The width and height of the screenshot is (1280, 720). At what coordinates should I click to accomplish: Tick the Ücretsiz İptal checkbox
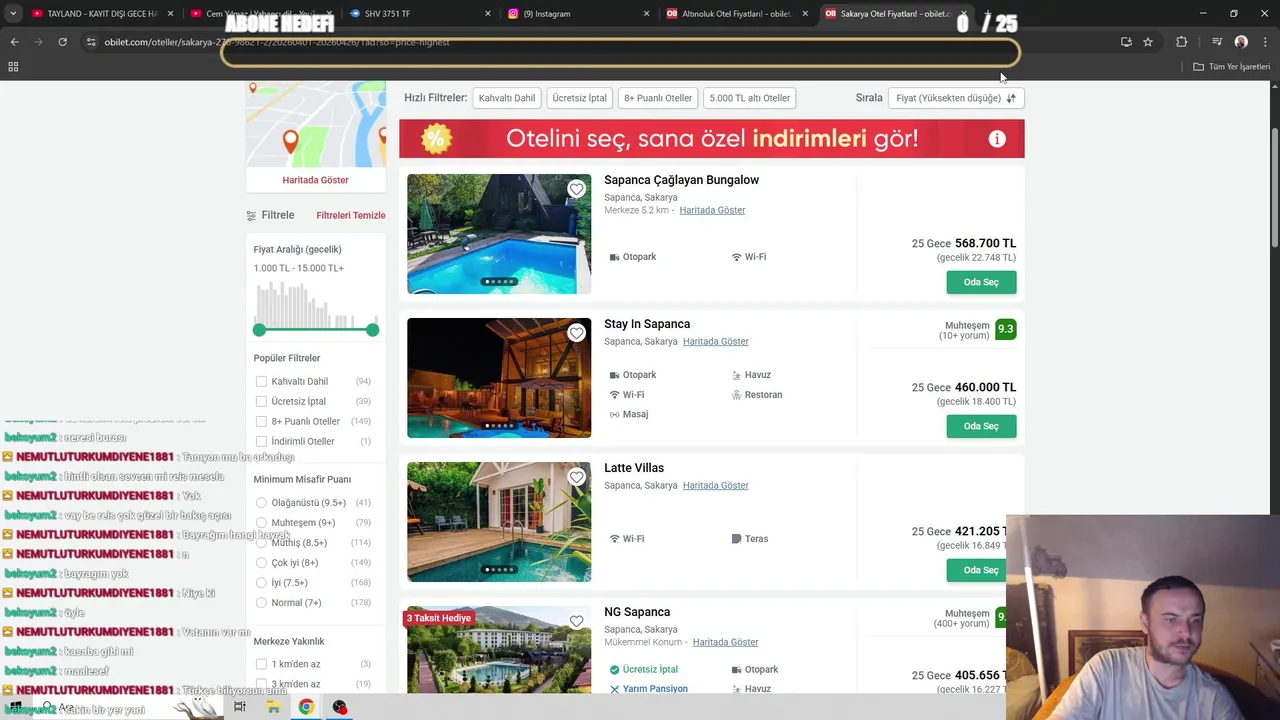coord(261,401)
